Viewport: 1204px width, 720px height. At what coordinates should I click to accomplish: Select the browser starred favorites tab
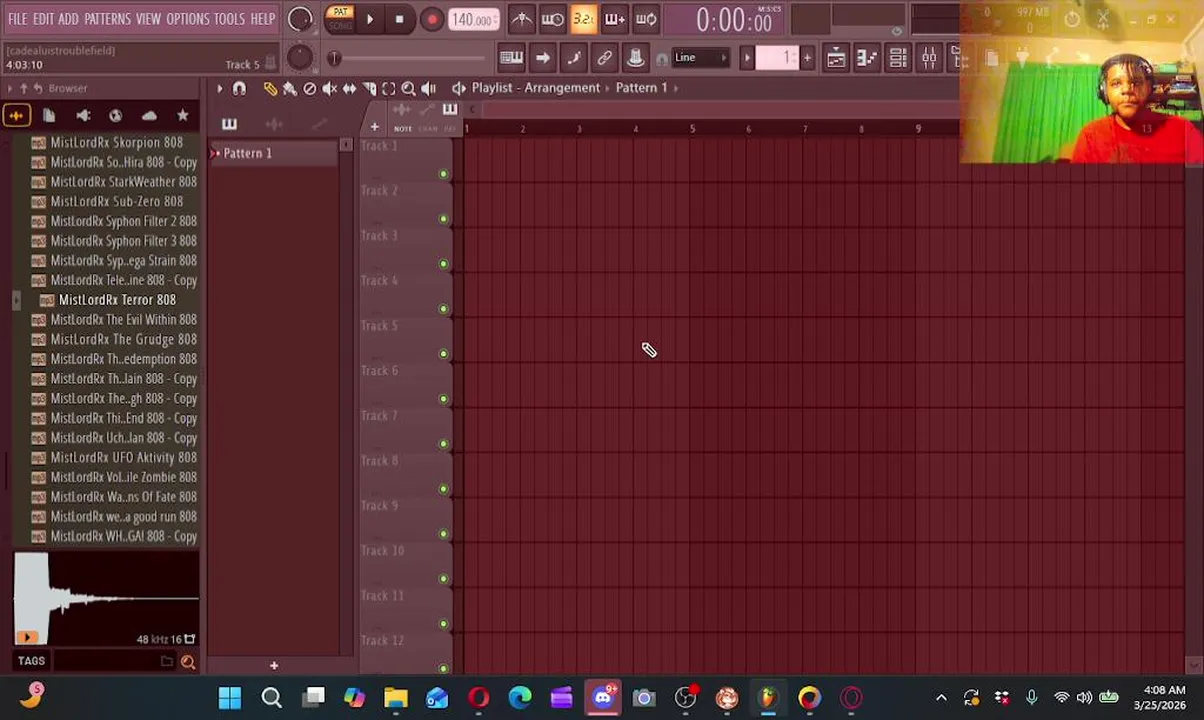[182, 116]
